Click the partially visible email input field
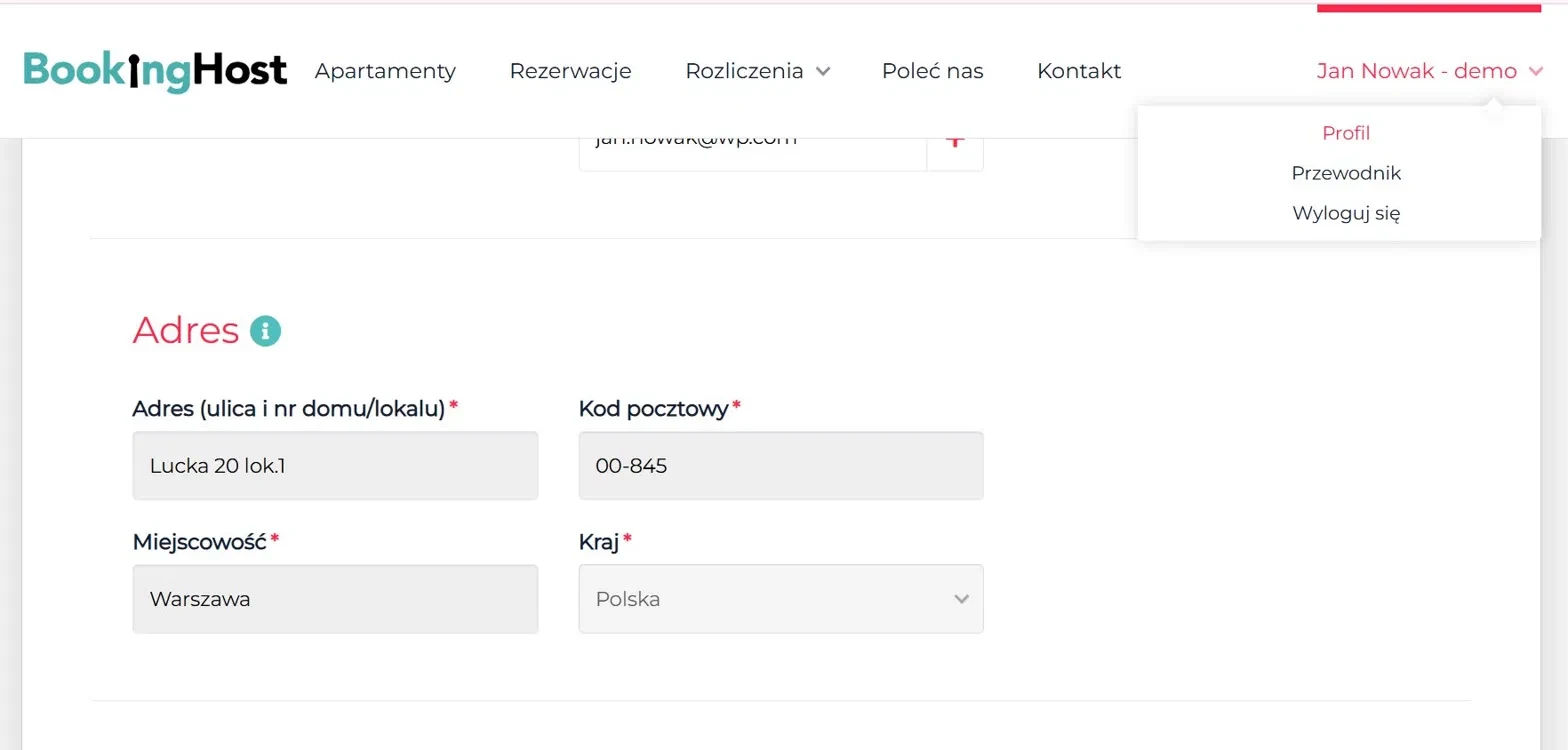1568x750 pixels. tap(752, 153)
